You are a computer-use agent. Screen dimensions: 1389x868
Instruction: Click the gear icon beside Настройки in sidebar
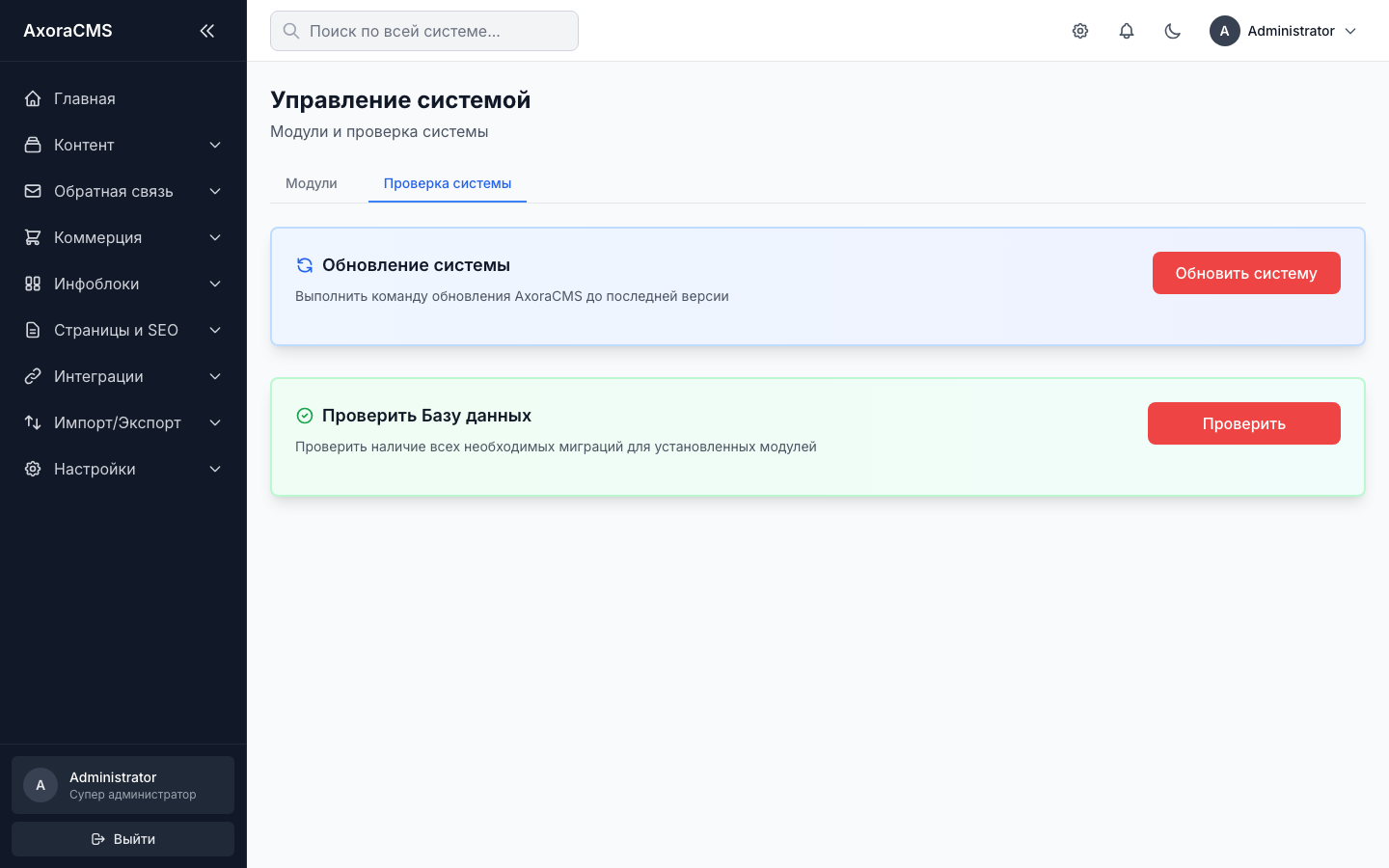coord(33,469)
